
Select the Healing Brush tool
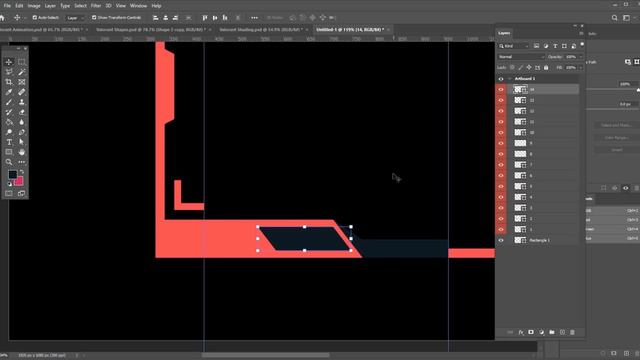[22, 92]
